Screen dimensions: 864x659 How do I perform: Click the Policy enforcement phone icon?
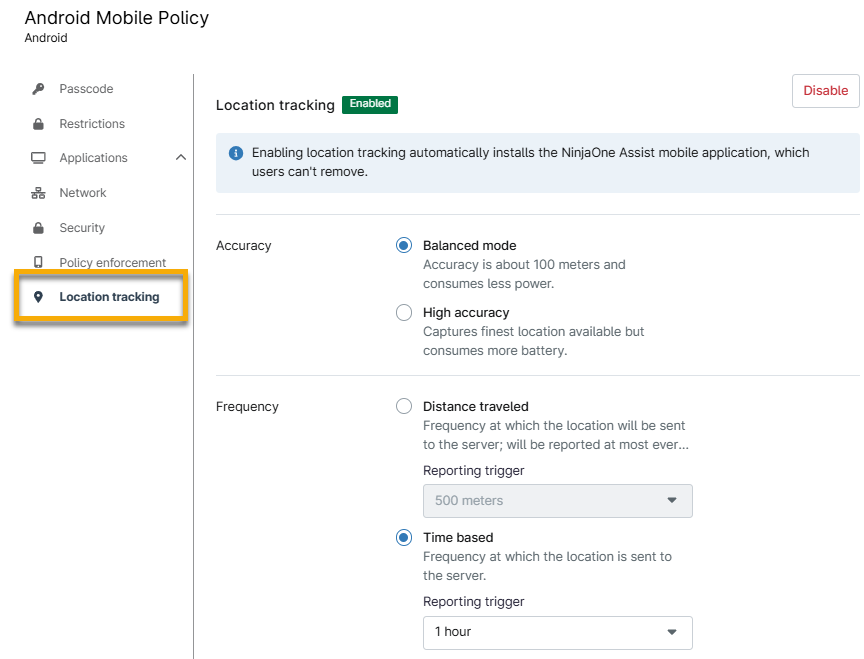point(37,261)
